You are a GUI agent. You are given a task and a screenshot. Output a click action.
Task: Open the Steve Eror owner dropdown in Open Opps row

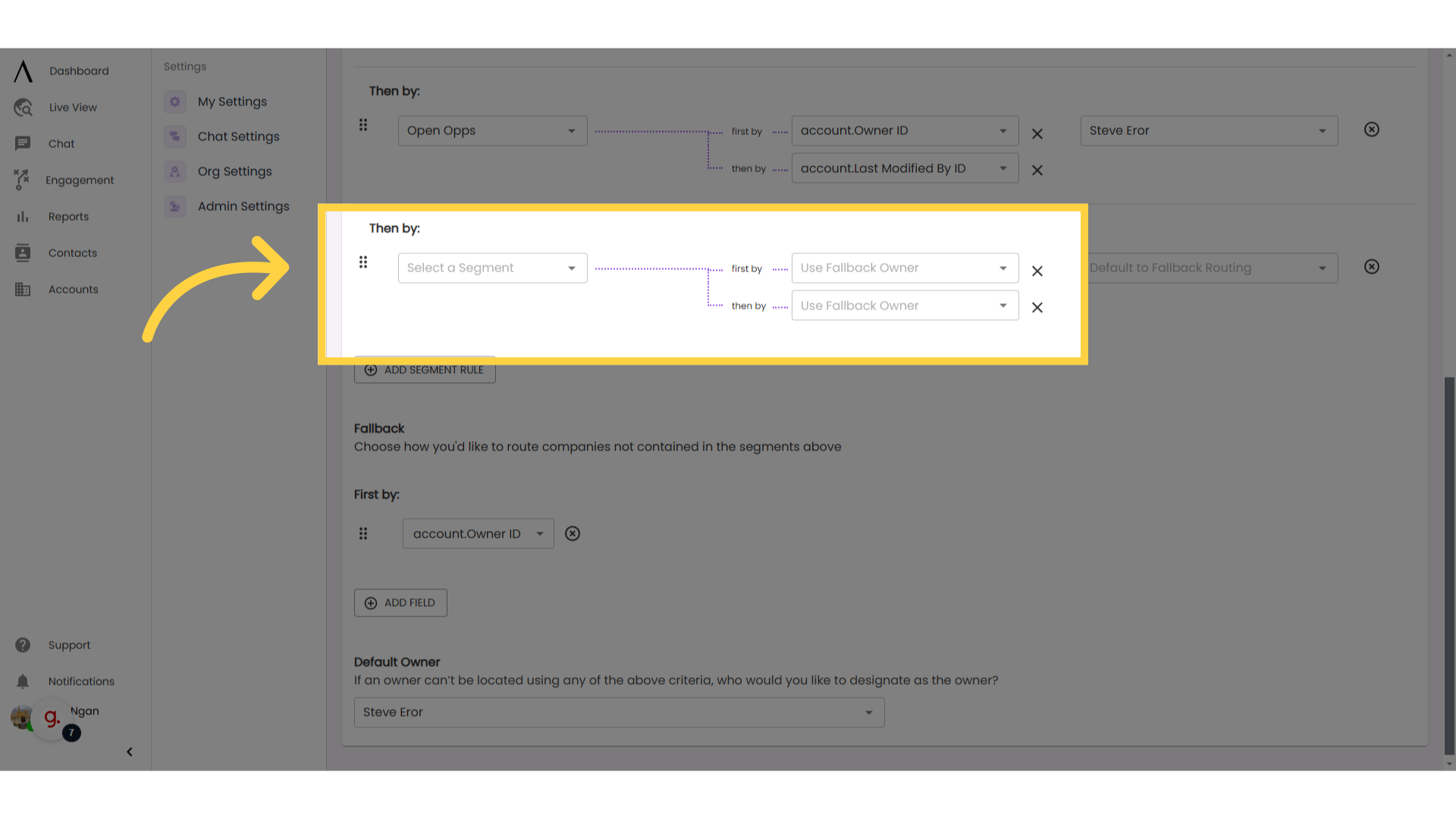(x=1209, y=130)
